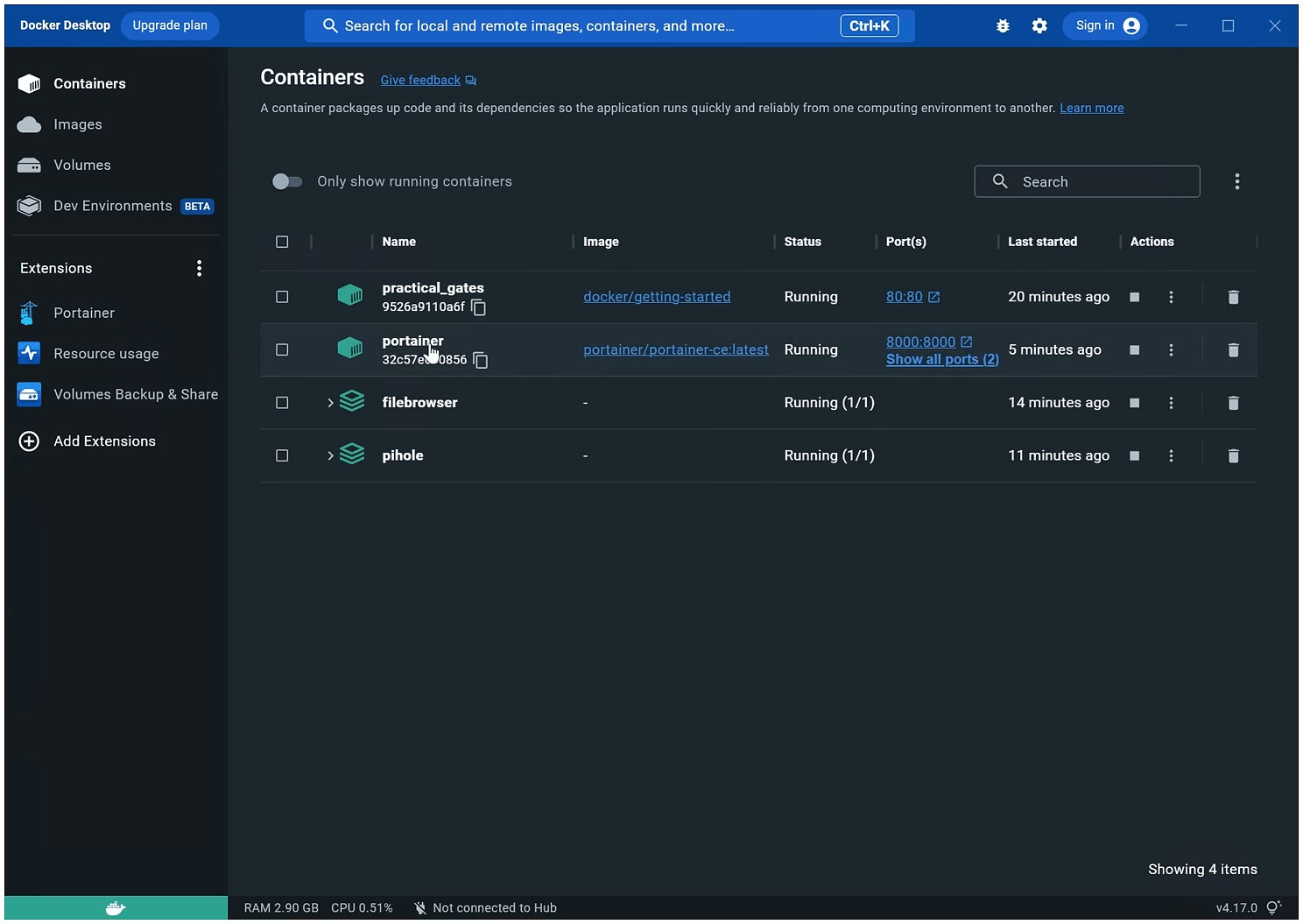Image resolution: width=1303 pixels, height=924 pixels.
Task: Open the troubleshoot bug icon
Action: [1003, 26]
